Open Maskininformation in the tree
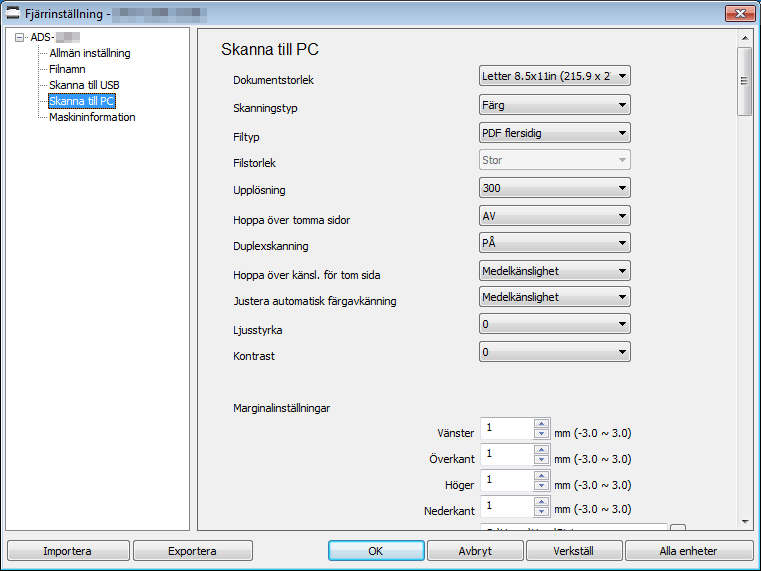 point(92,117)
